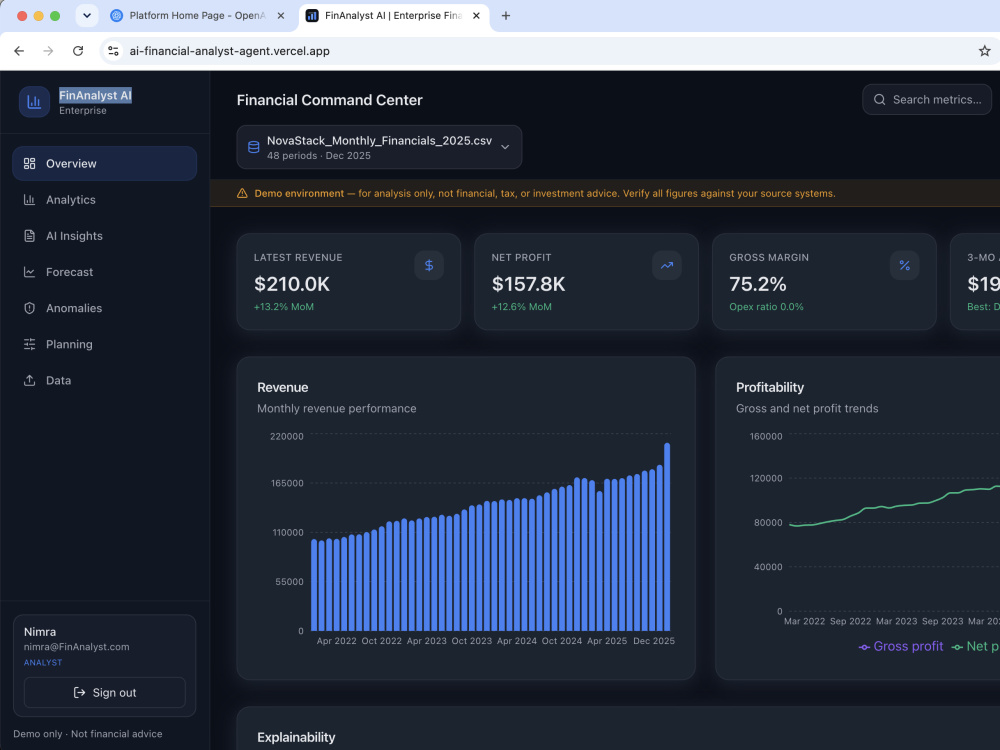Click the sign out arrow icon
The image size is (1000, 750).
click(79, 693)
